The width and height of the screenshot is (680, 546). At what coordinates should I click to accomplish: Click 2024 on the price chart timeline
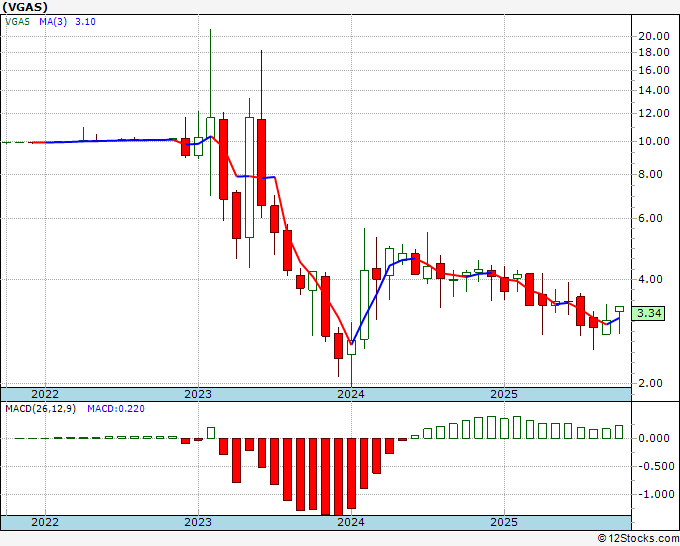351,394
